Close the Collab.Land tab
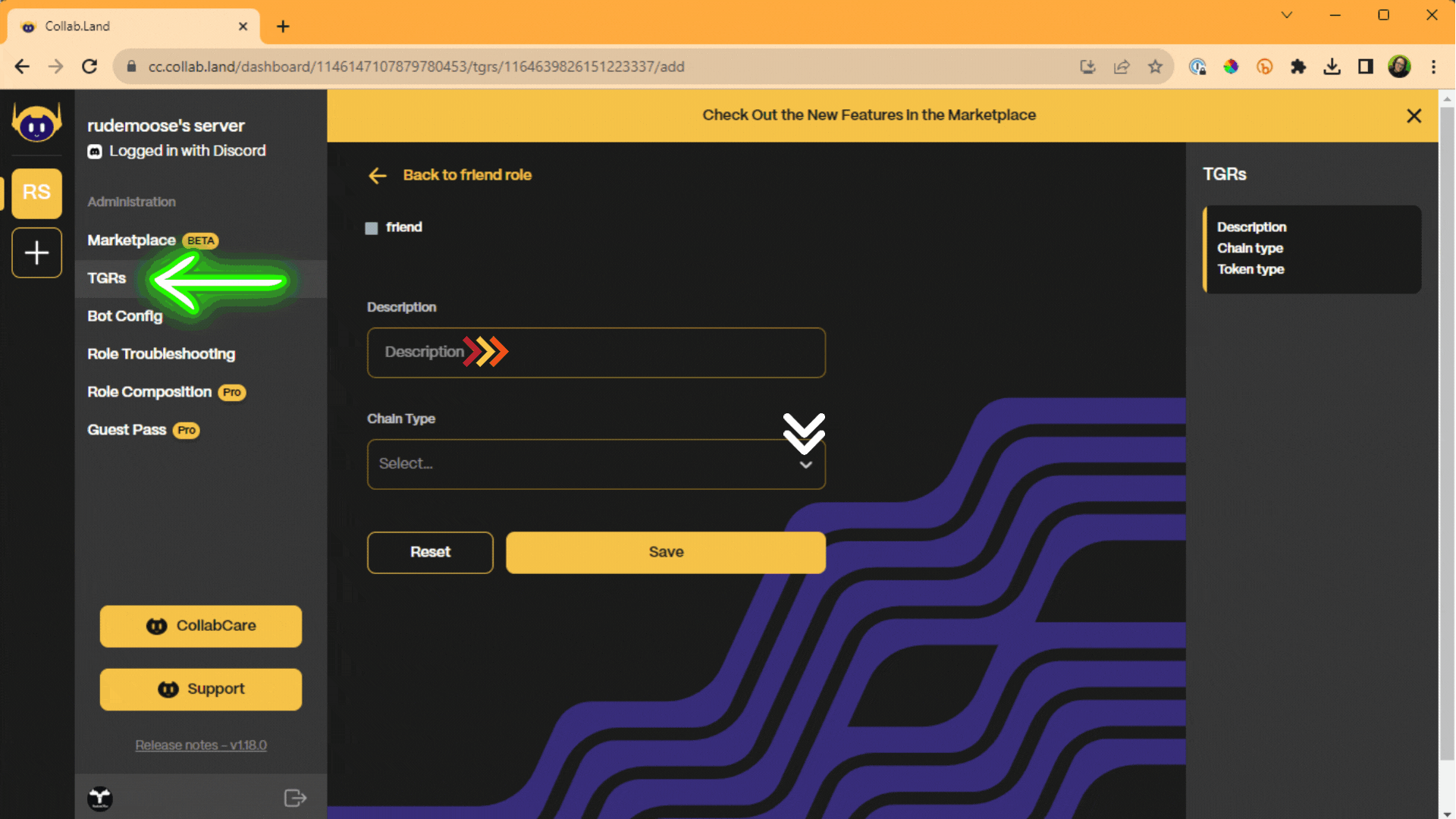Screen dimensions: 1456x819 [243, 27]
